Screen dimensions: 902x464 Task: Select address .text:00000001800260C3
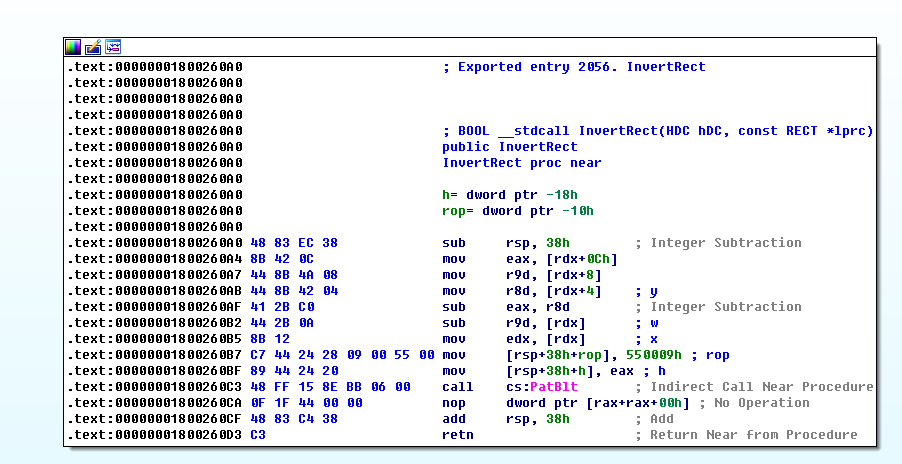pyautogui.click(x=155, y=387)
